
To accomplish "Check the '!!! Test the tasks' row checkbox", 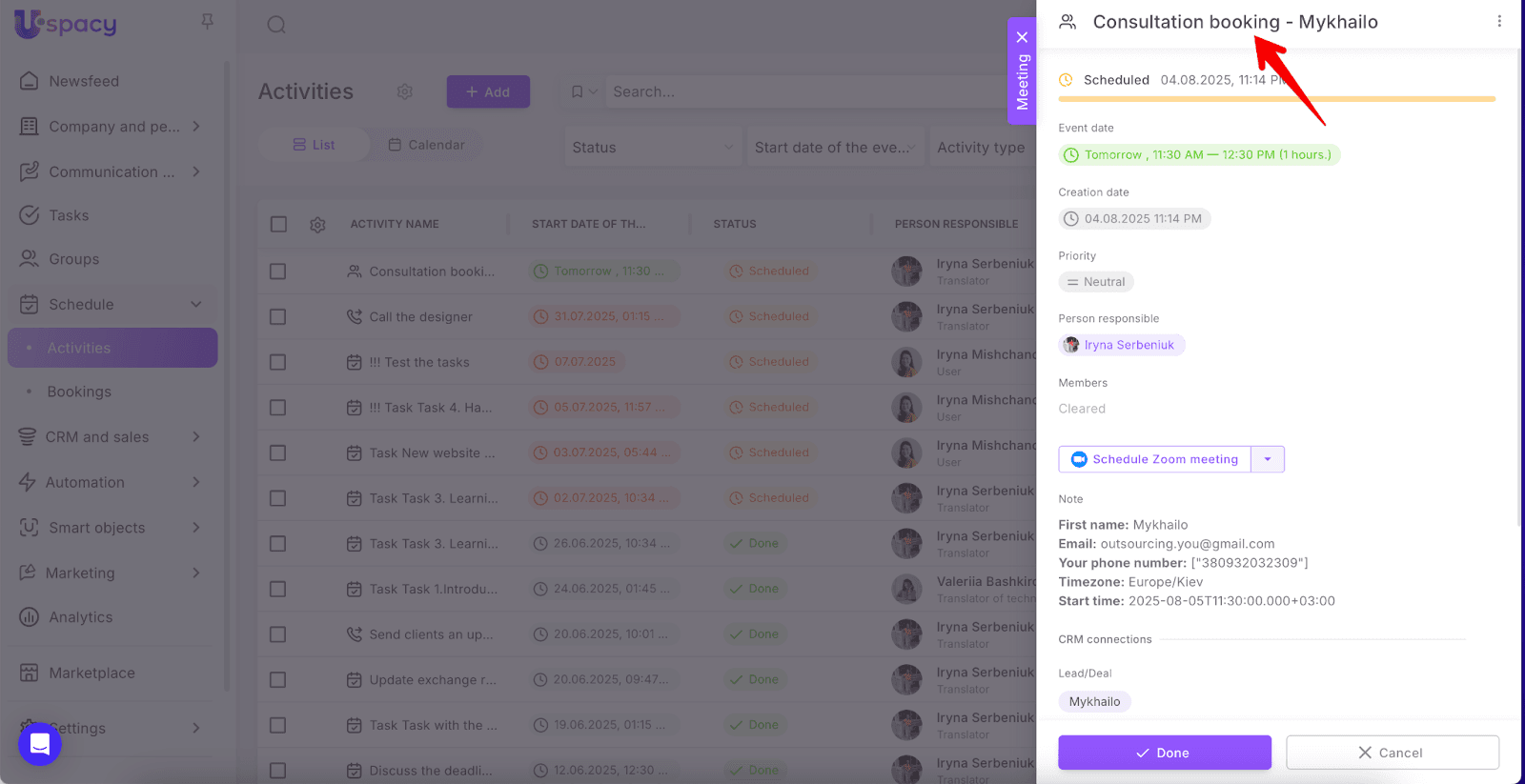I will 278,362.
